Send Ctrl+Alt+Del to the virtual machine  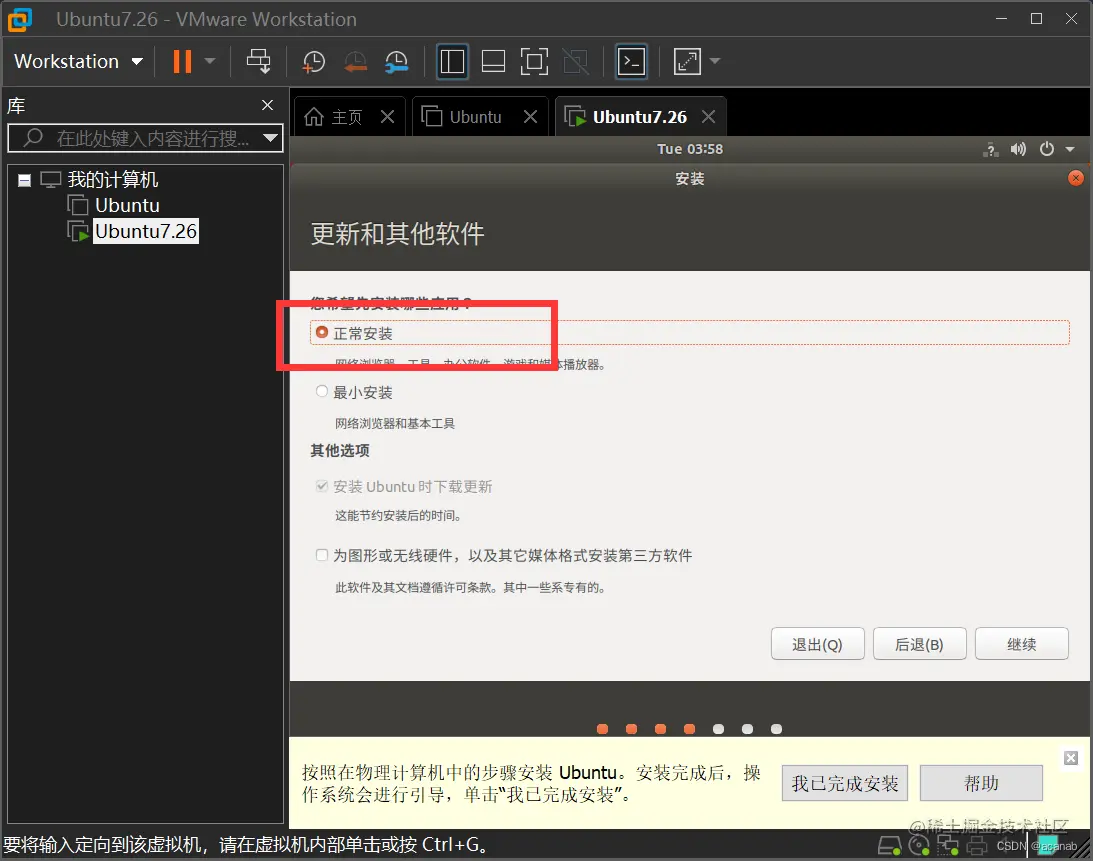[259, 61]
